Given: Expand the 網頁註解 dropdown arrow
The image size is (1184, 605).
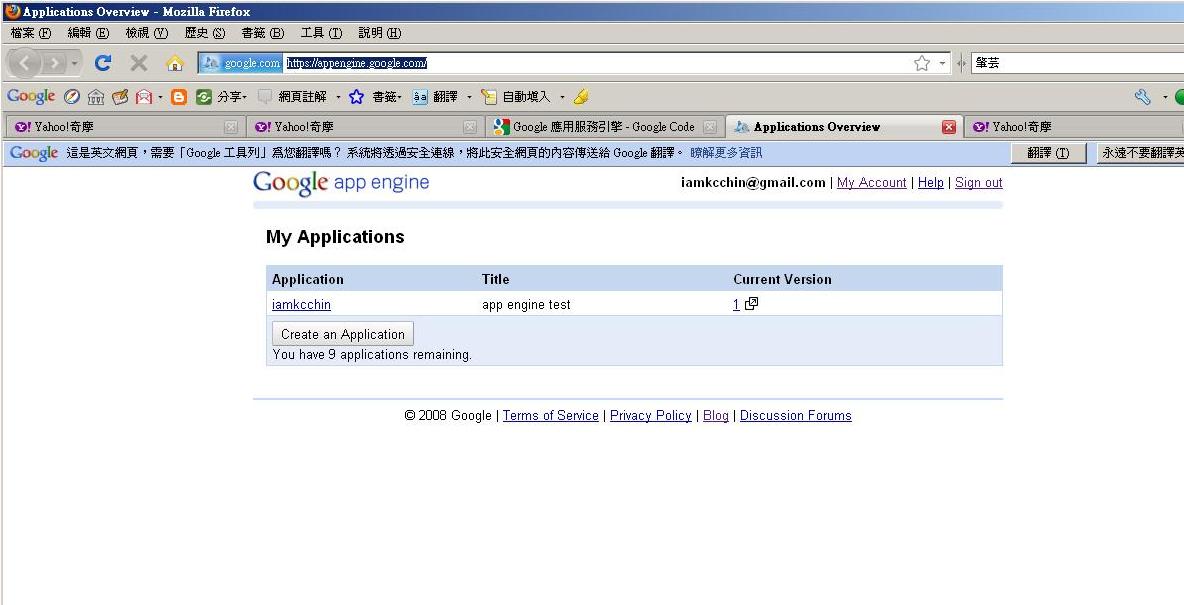Looking at the screenshot, I should click(x=338, y=97).
